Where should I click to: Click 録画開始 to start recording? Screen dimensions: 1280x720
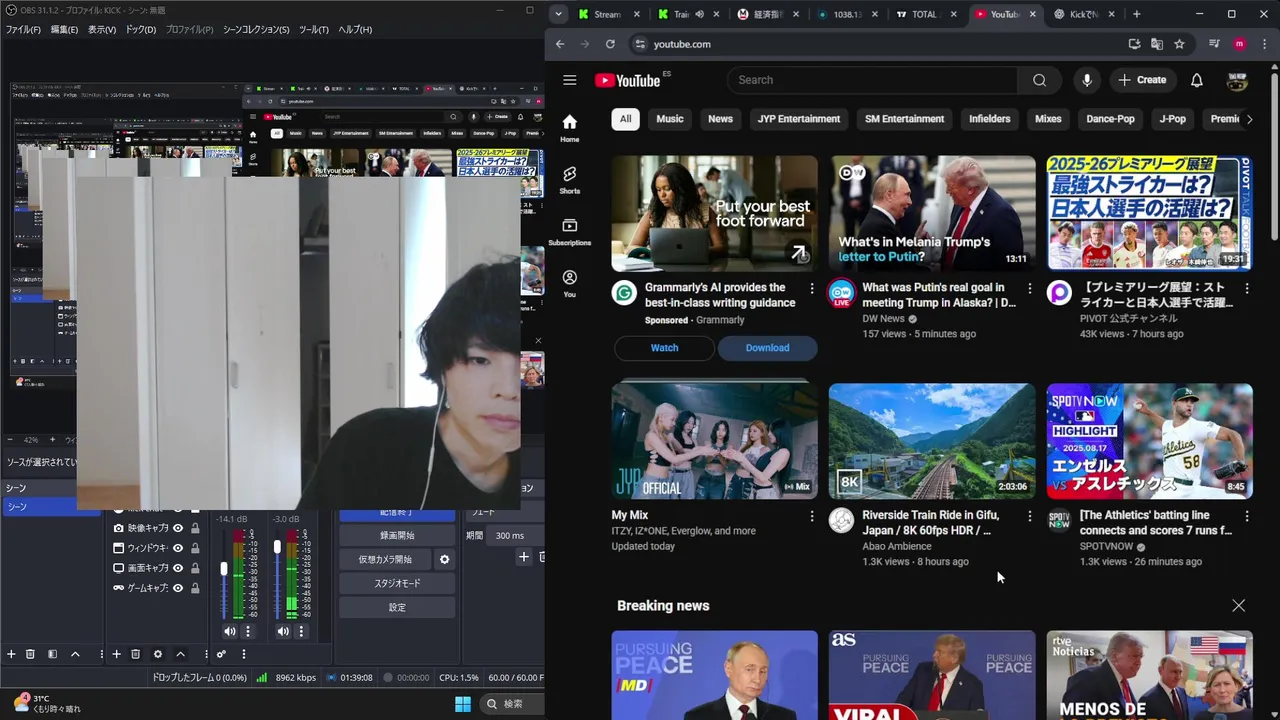397,535
